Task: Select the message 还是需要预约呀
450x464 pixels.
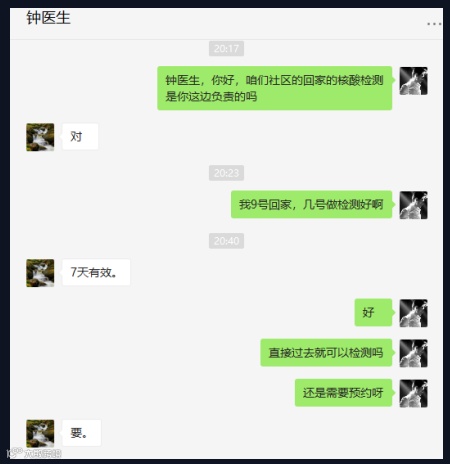Action: [344, 393]
